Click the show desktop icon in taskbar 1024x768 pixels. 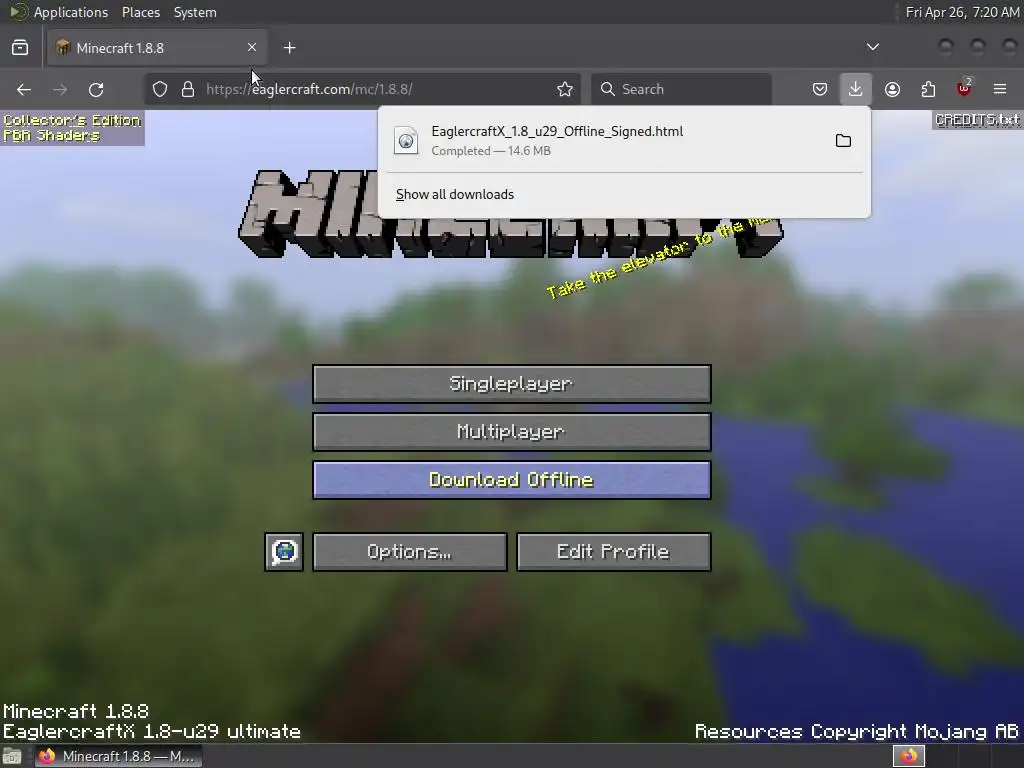pos(12,757)
